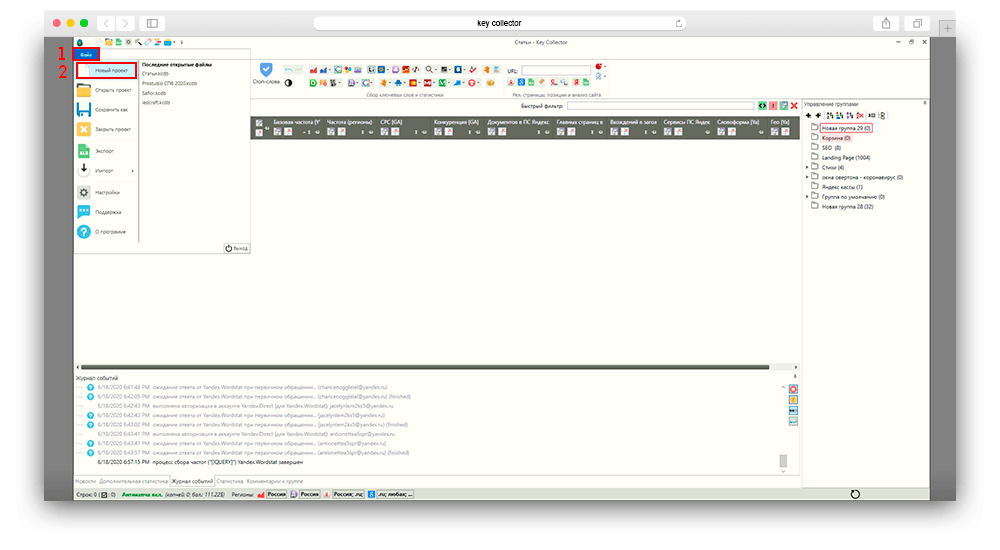Screen dimensions: 1000x550
Task: Sort by Конкуренция [GA] column header
Action: click(456, 122)
